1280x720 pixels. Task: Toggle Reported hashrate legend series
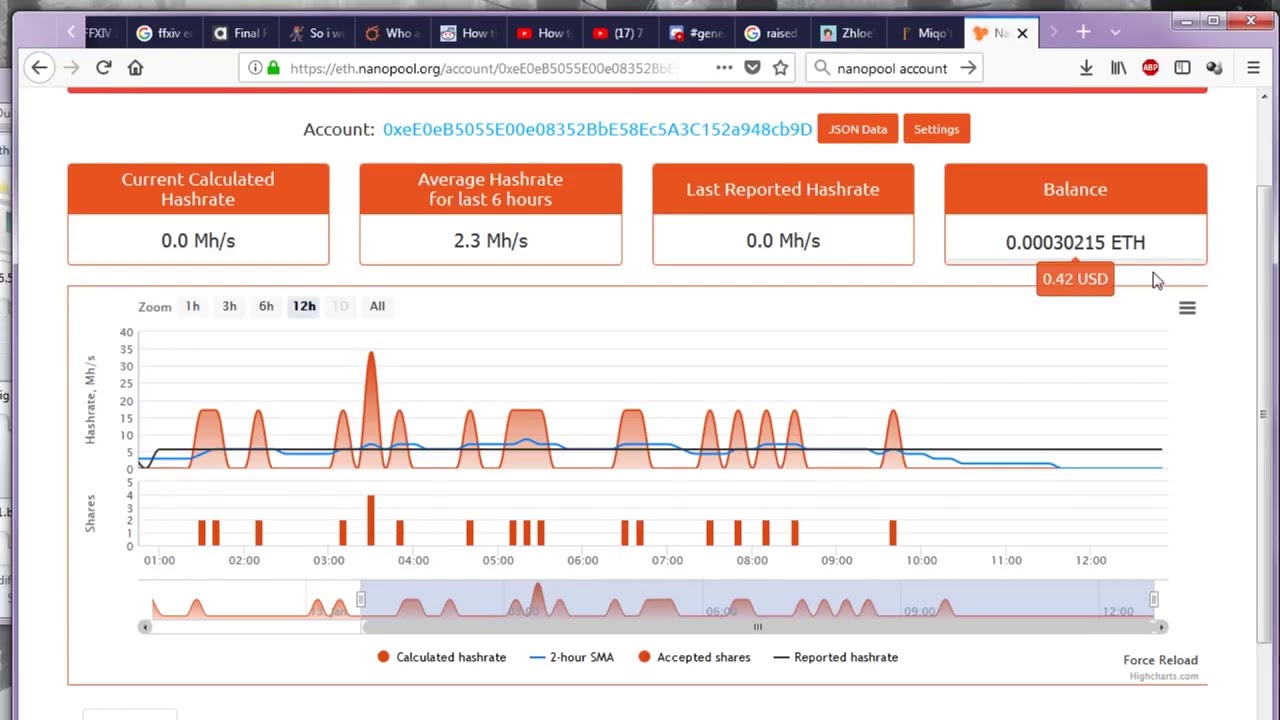pyautogui.click(x=836, y=657)
